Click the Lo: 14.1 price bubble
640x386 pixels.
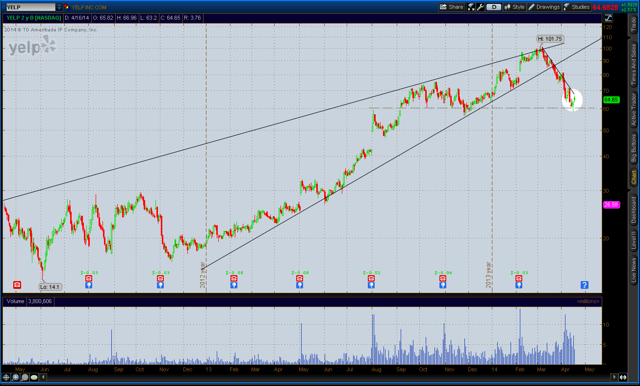pos(50,287)
